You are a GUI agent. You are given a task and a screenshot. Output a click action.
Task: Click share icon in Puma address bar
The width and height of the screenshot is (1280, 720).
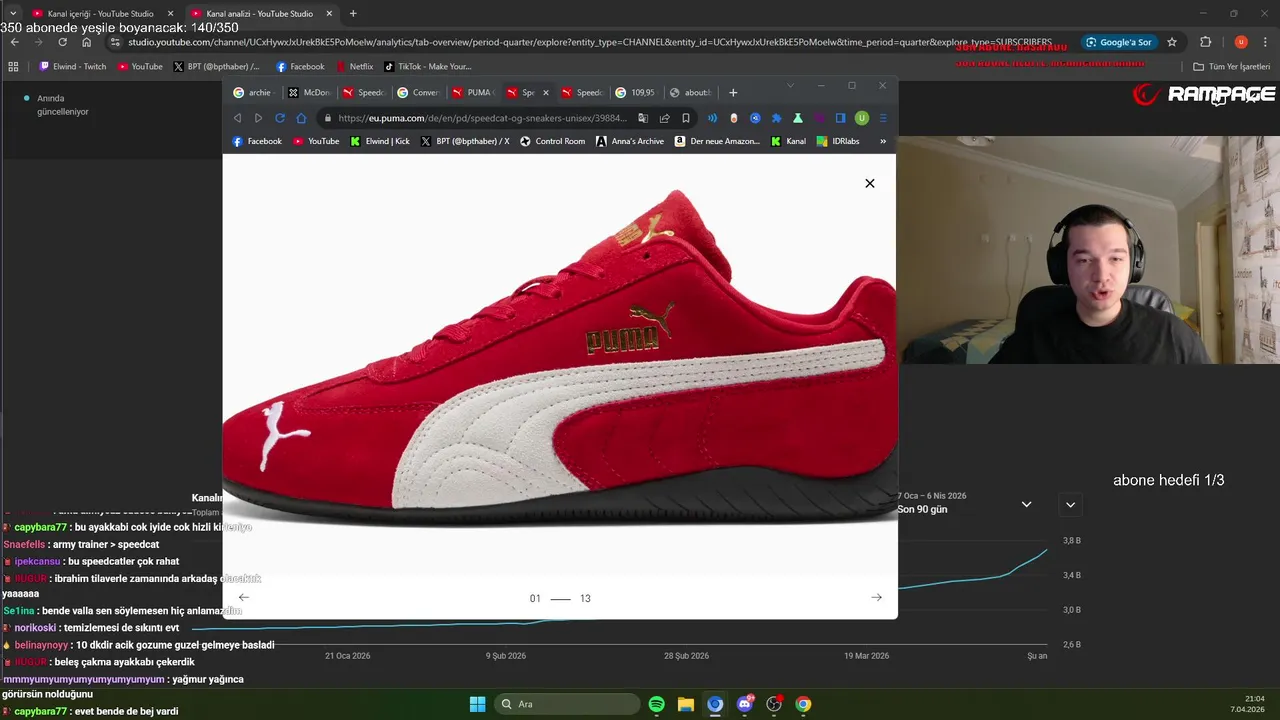click(x=664, y=118)
